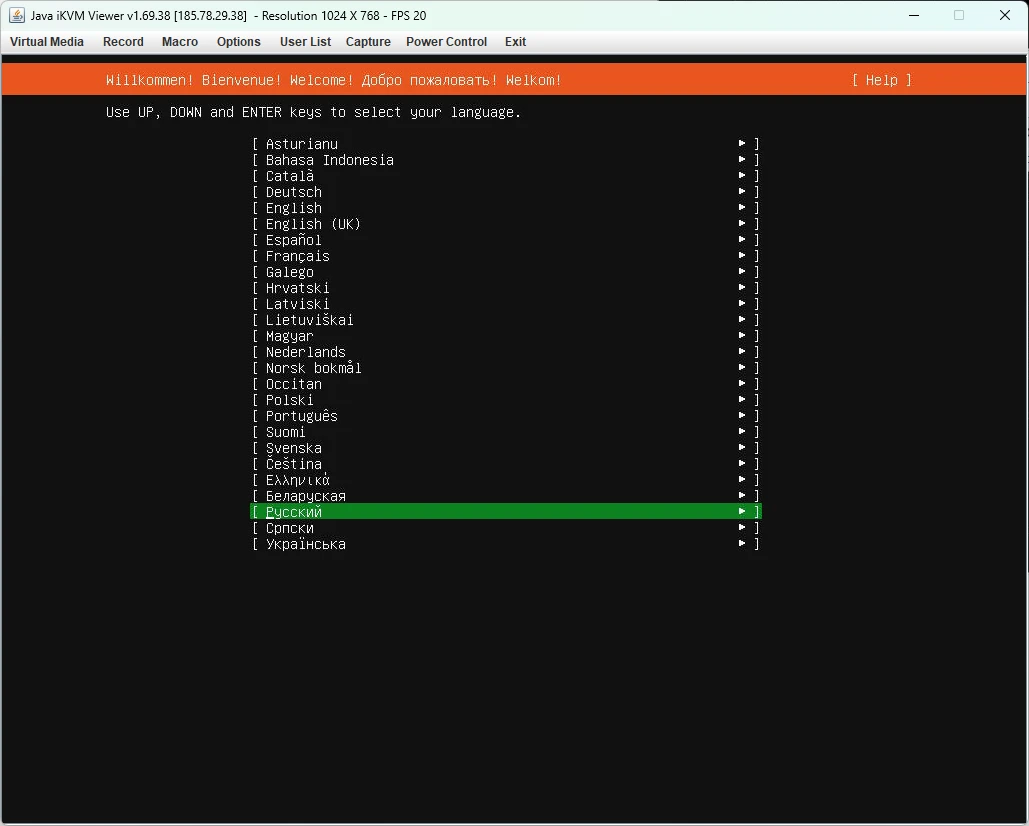Image resolution: width=1029 pixels, height=826 pixels.
Task: Open the User List menu
Action: point(305,42)
